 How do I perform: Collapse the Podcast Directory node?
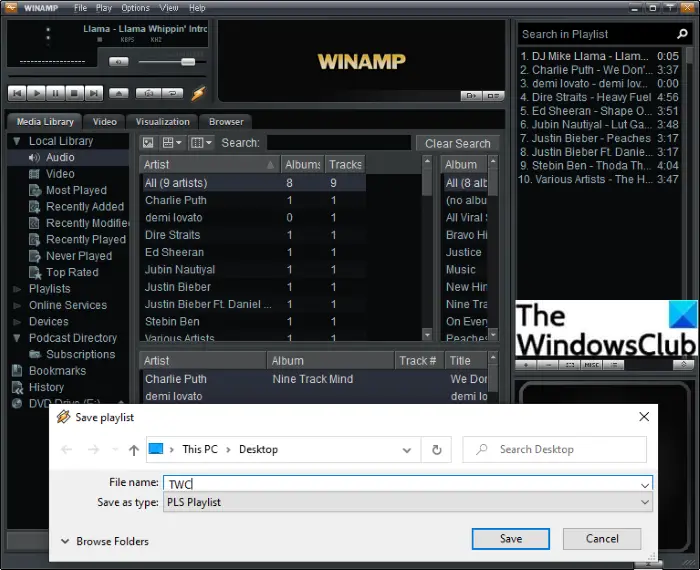(17, 338)
